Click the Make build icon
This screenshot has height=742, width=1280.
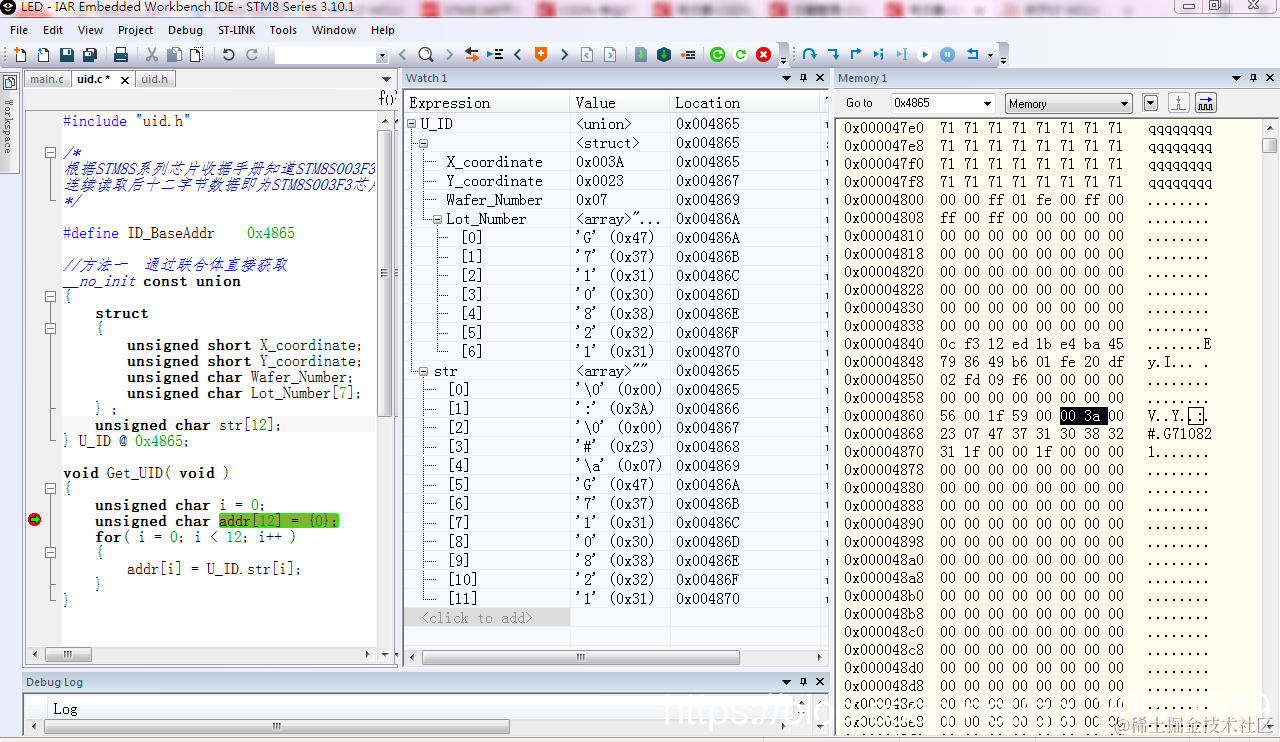click(x=664, y=55)
